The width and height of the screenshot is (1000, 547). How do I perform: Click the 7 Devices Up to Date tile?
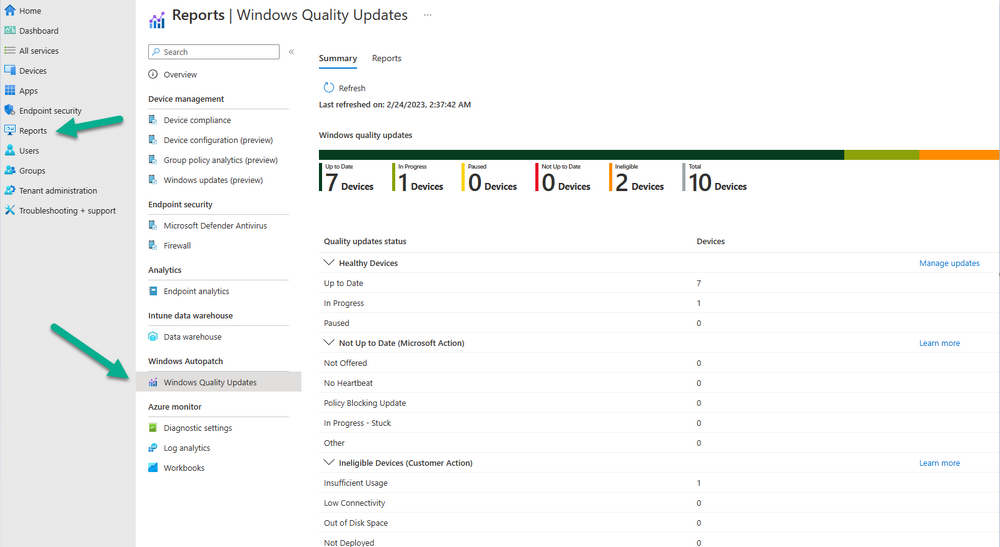[x=347, y=177]
